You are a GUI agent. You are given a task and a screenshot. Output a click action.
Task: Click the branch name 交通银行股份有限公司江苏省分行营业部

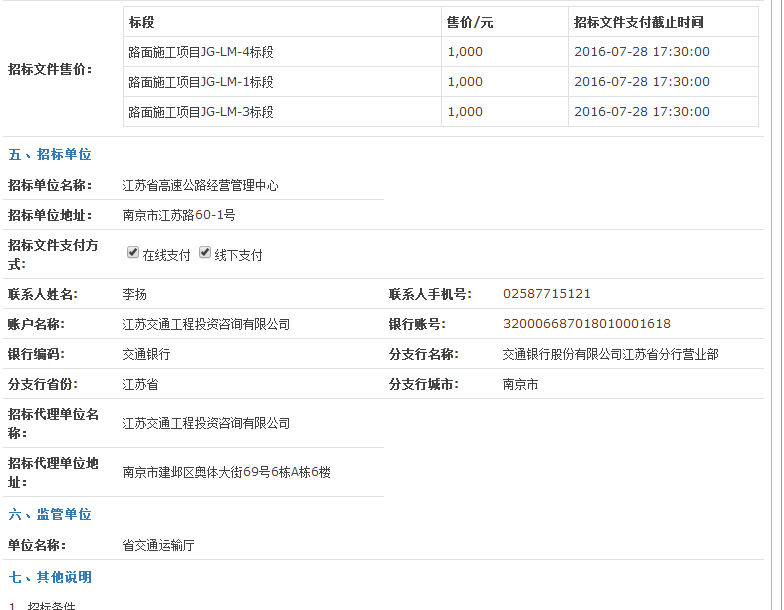tap(610, 354)
